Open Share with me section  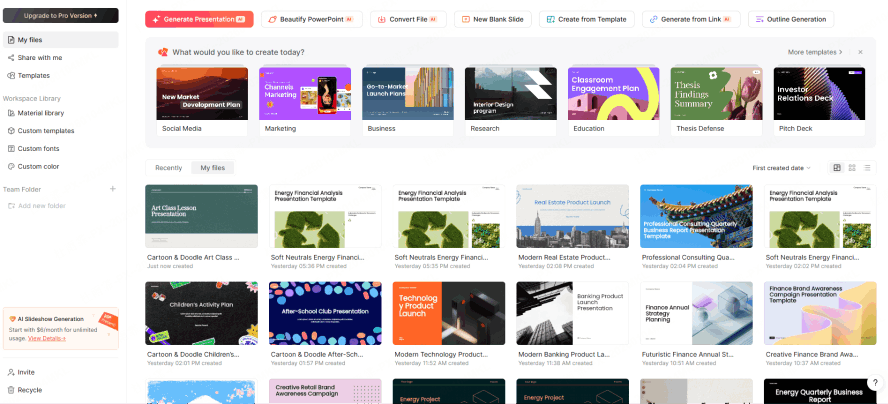(40, 57)
